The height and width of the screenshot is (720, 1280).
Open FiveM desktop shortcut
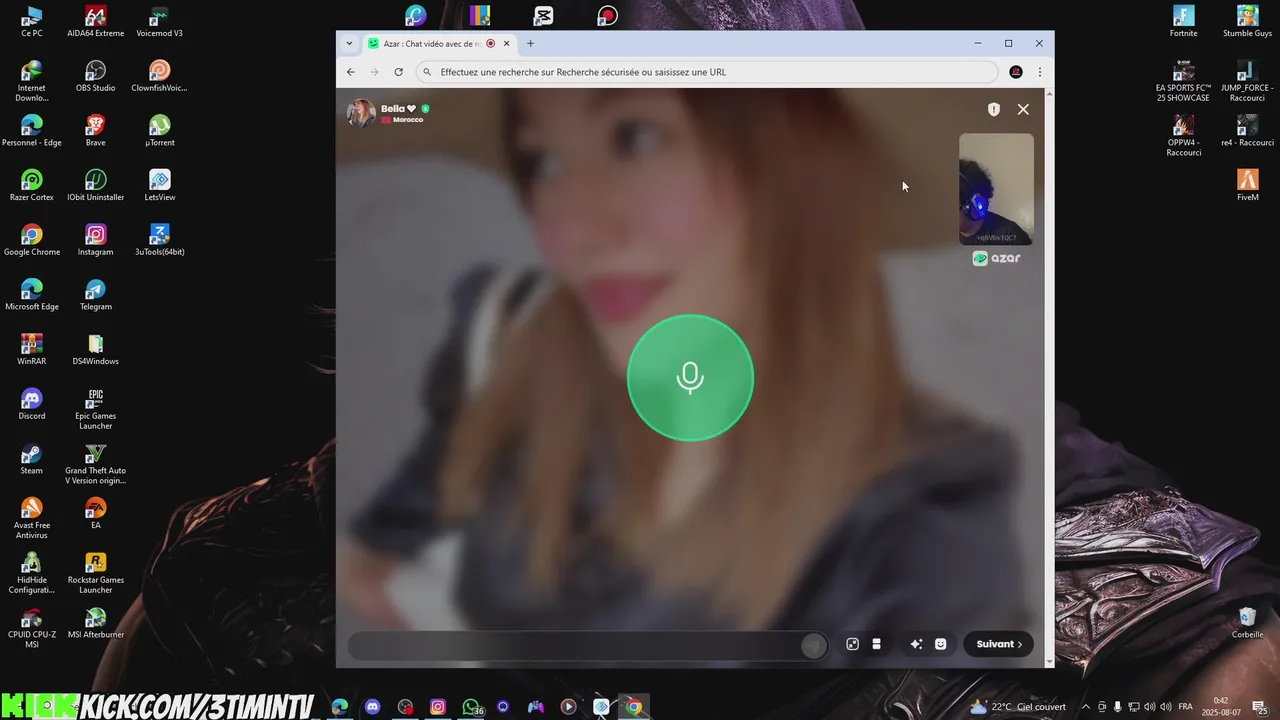(1247, 185)
